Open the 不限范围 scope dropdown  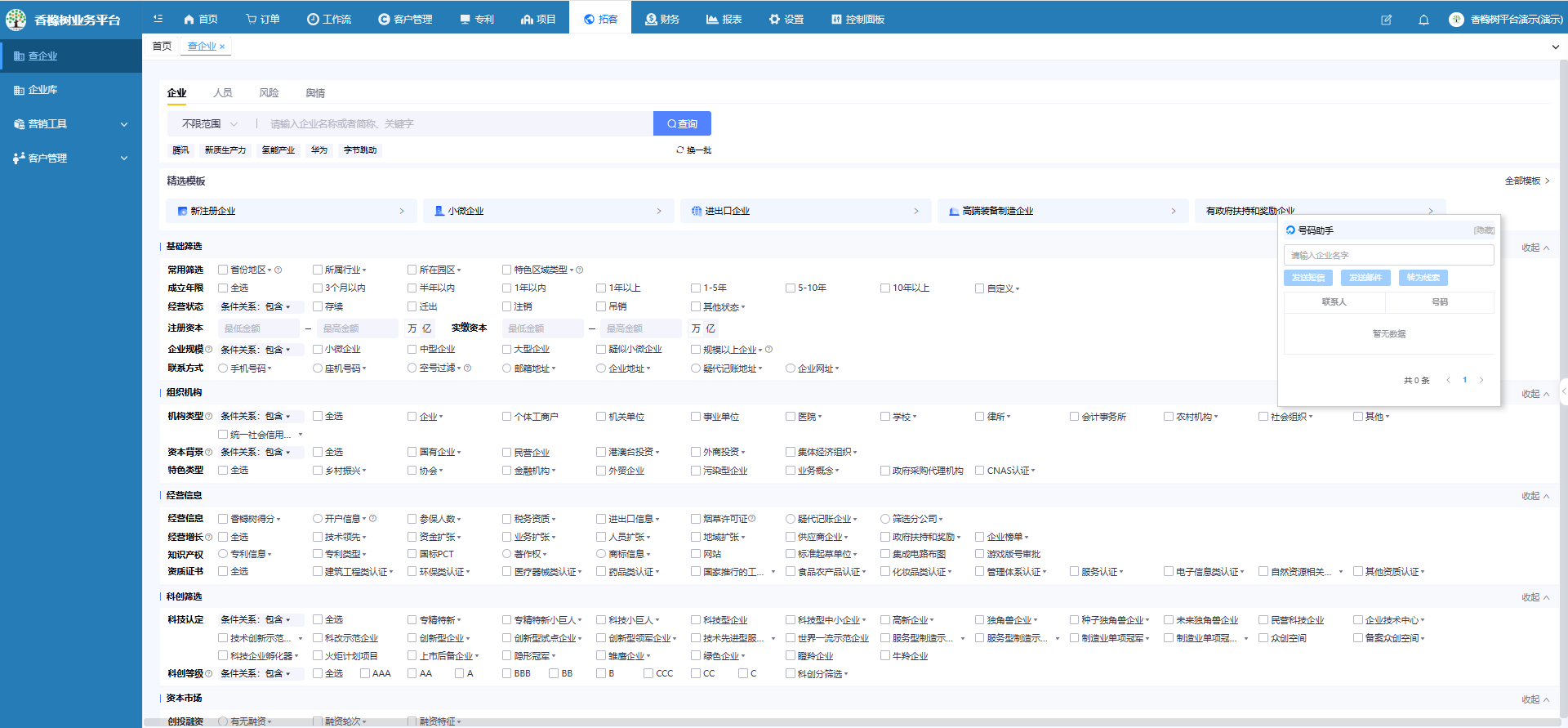pos(209,124)
